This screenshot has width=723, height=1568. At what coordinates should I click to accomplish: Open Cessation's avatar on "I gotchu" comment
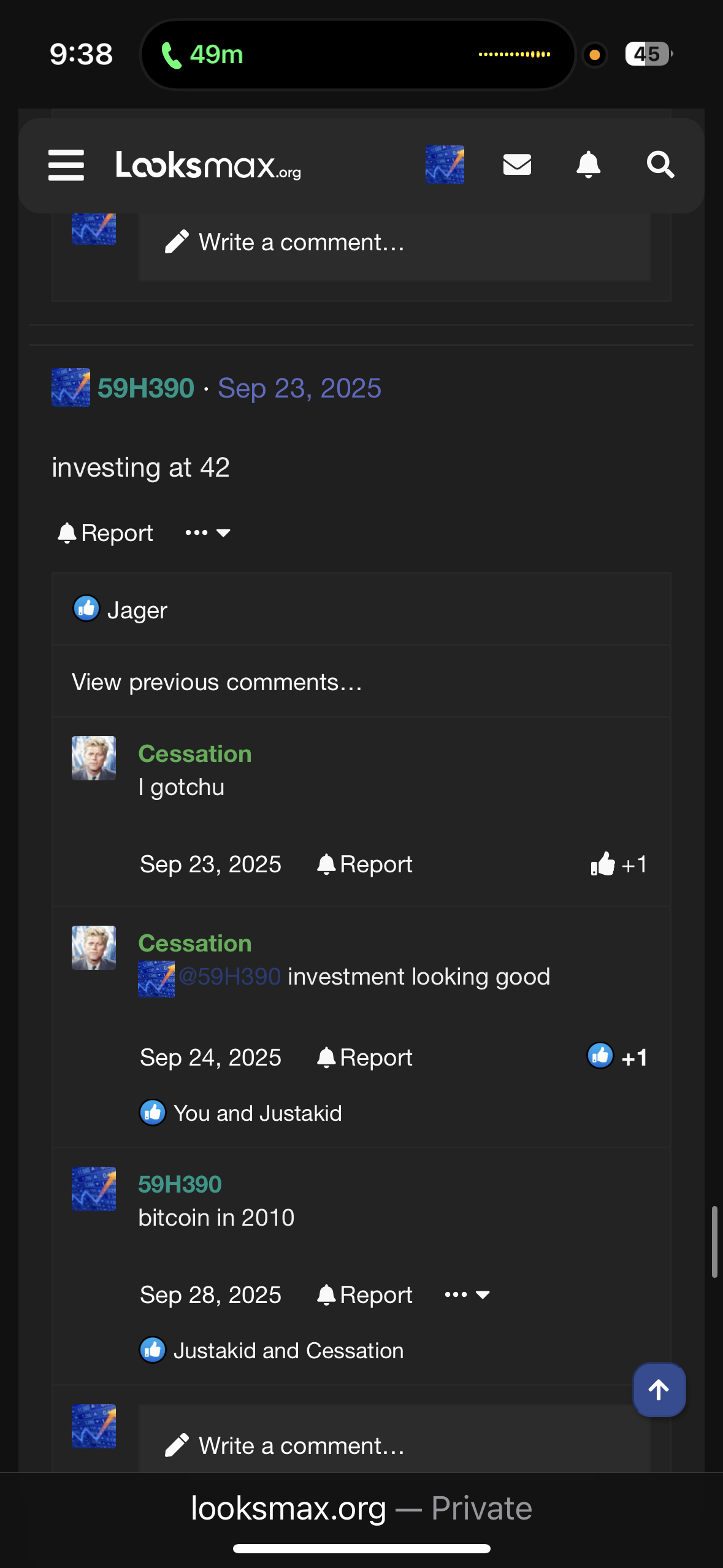94,758
